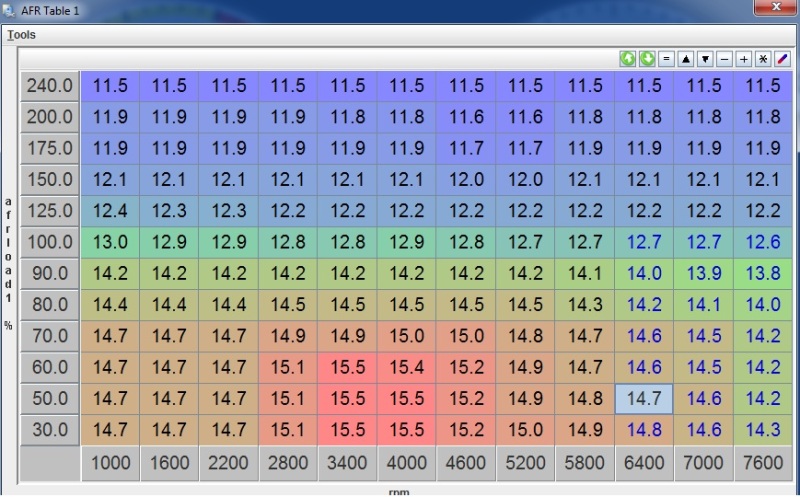Select the 150.0 load row header
The height and width of the screenshot is (497, 800).
coord(49,180)
